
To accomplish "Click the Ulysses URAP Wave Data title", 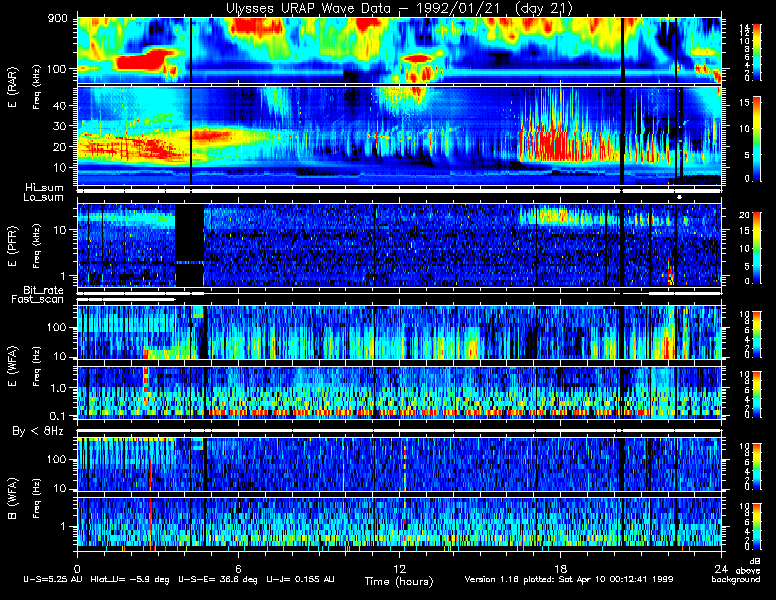I will [399, 8].
